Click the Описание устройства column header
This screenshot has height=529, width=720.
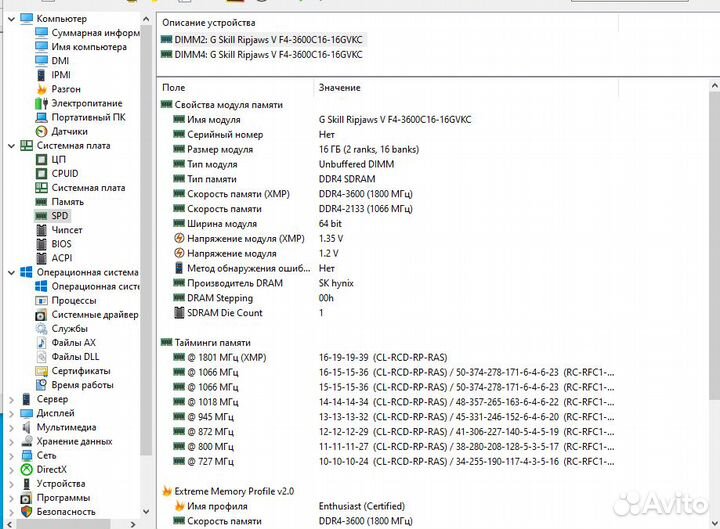(x=388, y=23)
